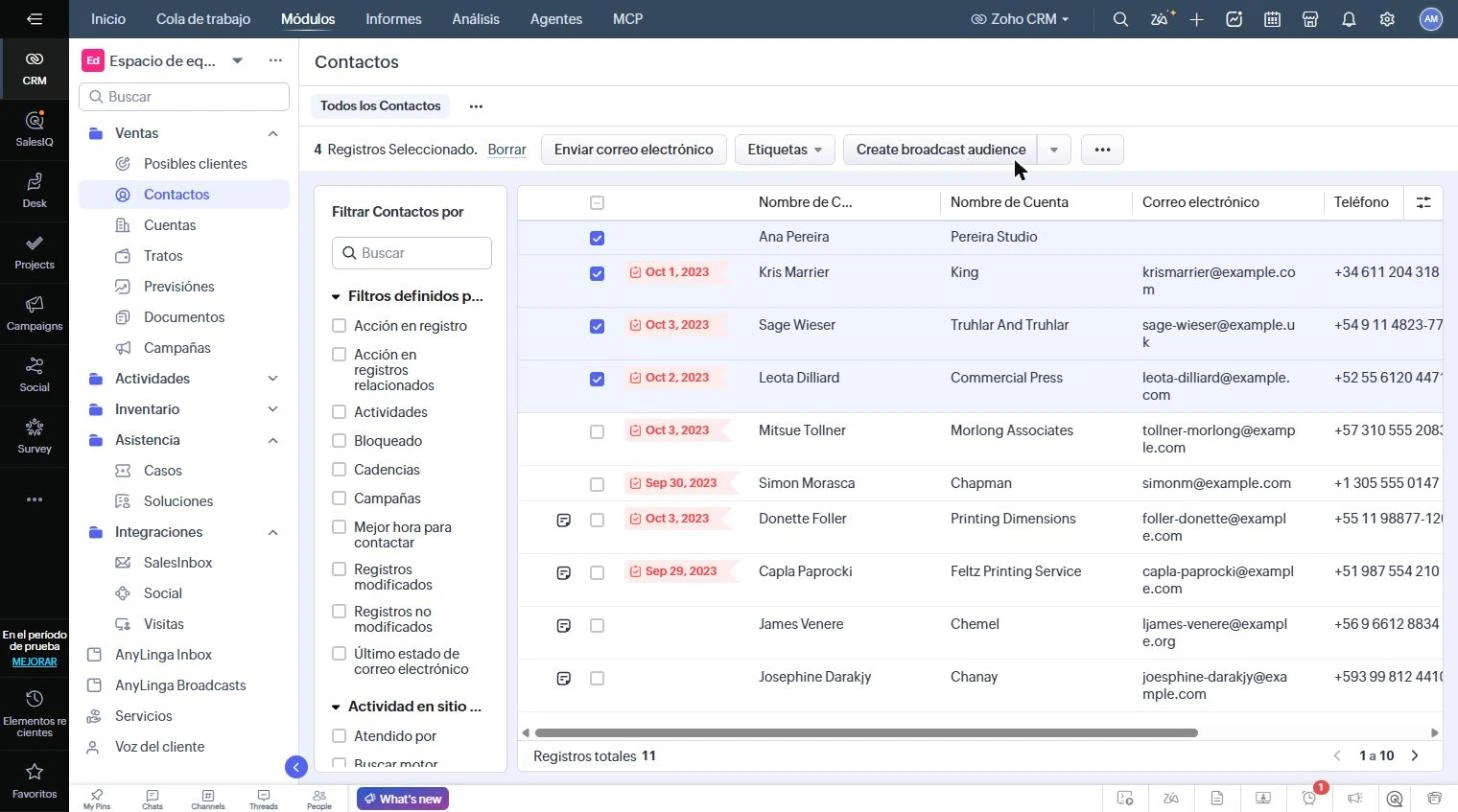This screenshot has height=812, width=1458.
Task: Open column settings icon in table header
Action: (1424, 202)
